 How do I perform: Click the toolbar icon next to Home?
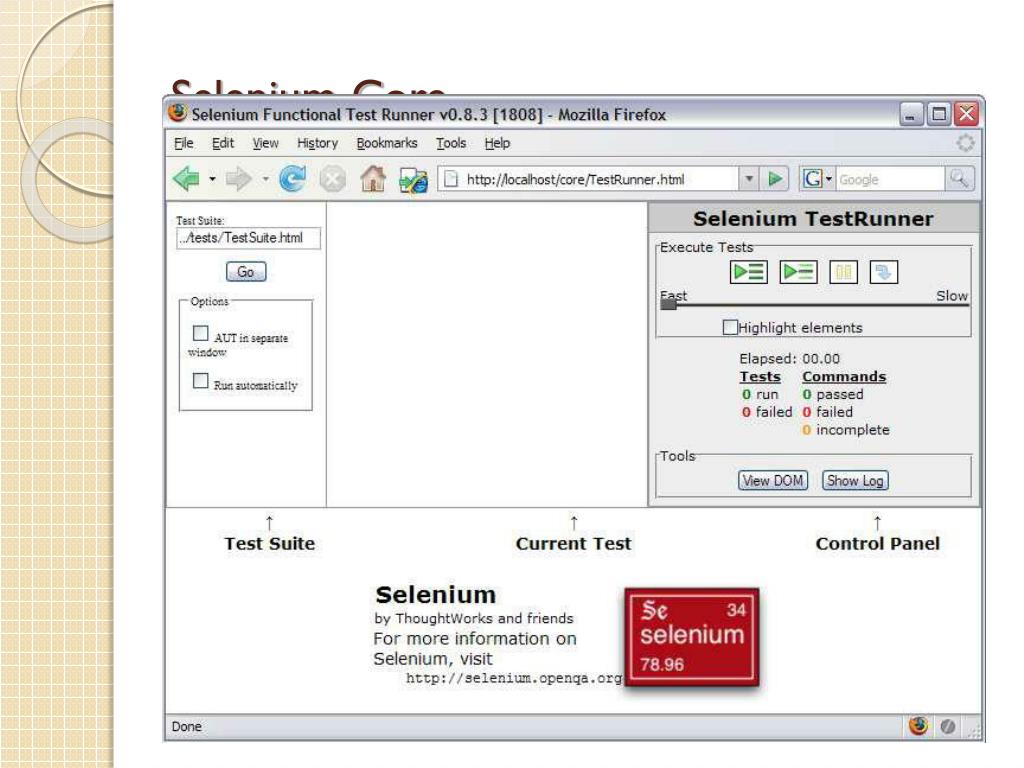[x=413, y=179]
